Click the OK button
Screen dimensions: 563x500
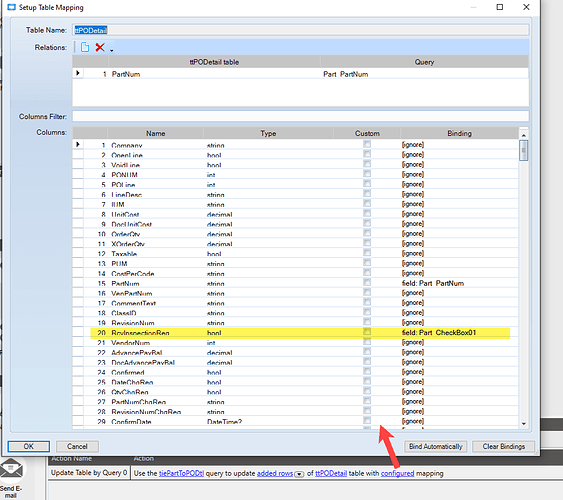click(x=29, y=446)
